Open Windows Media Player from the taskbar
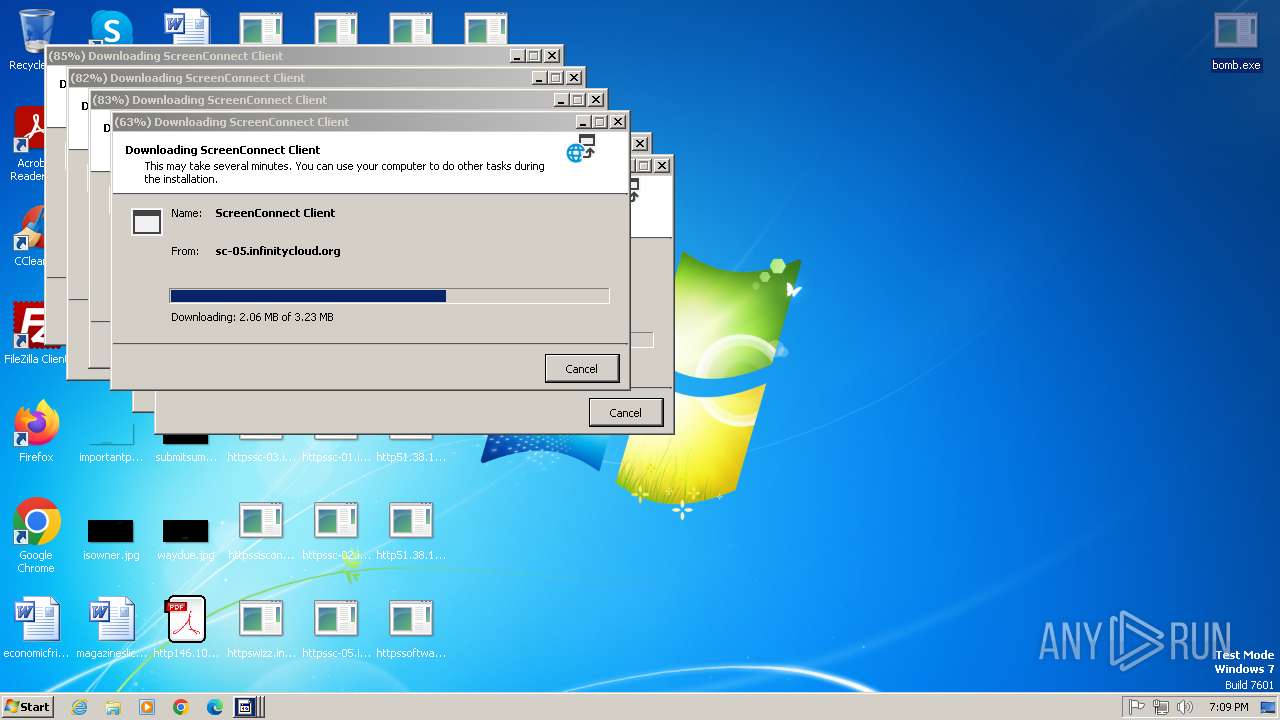This screenshot has width=1280, height=720. [x=147, y=707]
